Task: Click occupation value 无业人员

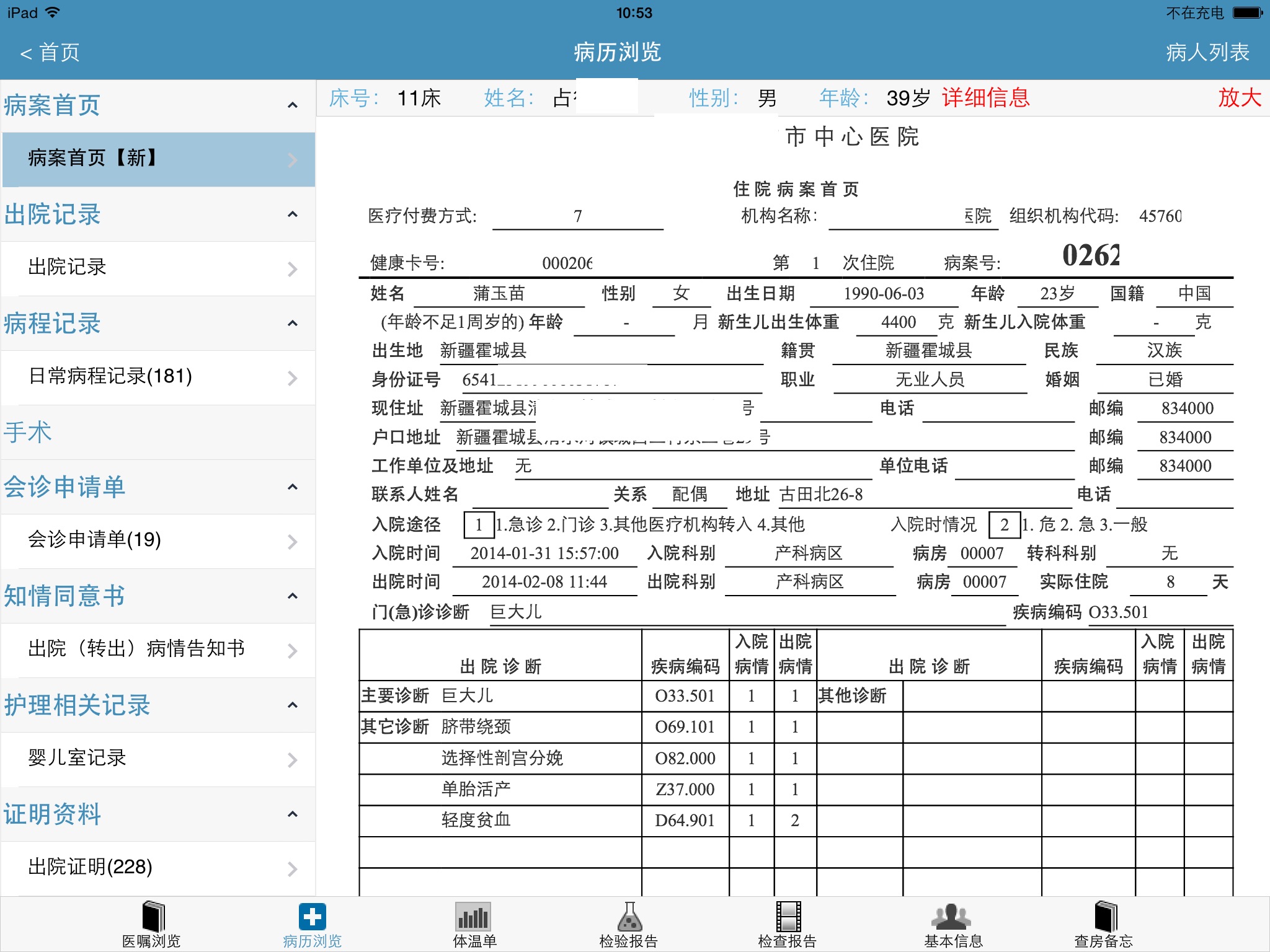Action: point(930,379)
